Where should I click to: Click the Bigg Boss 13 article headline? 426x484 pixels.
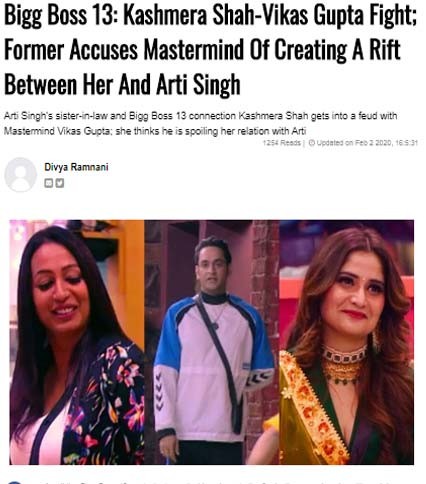pos(210,50)
